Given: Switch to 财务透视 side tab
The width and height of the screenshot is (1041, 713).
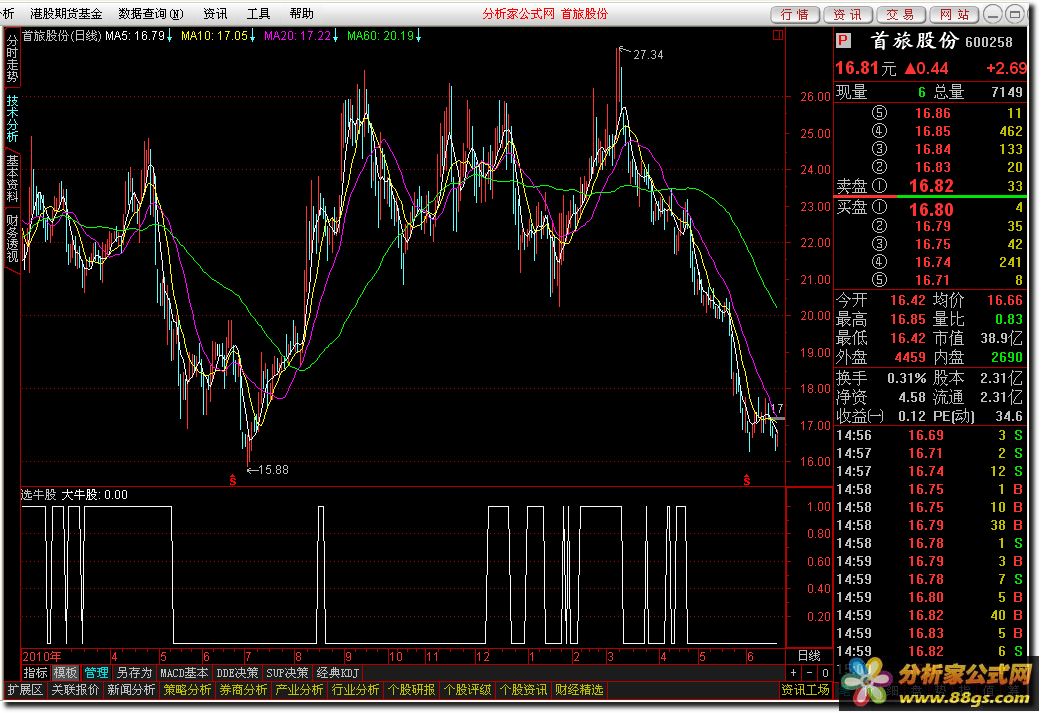Looking at the screenshot, I should pyautogui.click(x=12, y=238).
